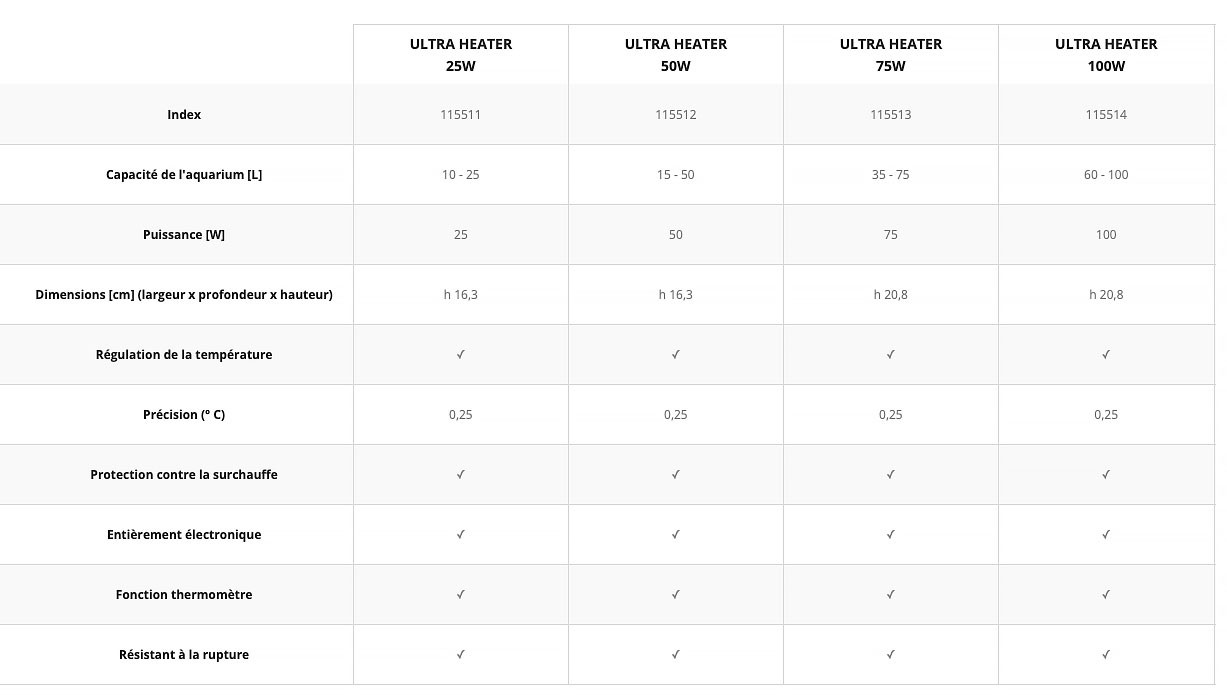Click index number 115511

pyautogui.click(x=460, y=115)
